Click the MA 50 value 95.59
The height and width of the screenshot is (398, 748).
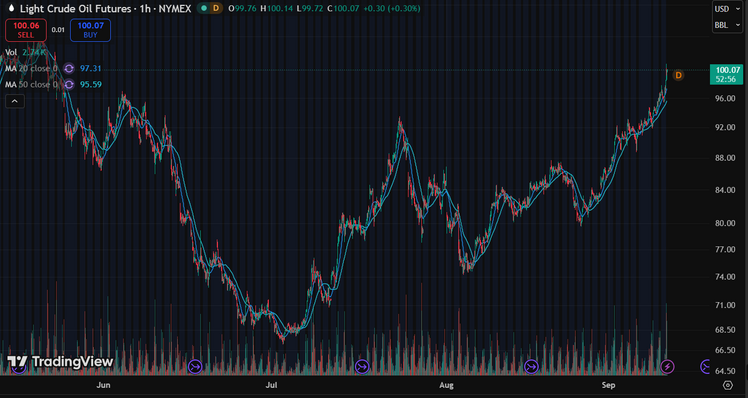coord(91,84)
